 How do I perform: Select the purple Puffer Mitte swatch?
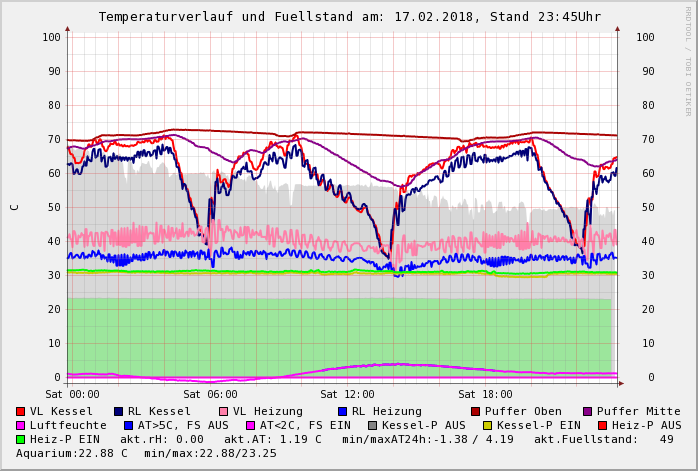(587, 411)
